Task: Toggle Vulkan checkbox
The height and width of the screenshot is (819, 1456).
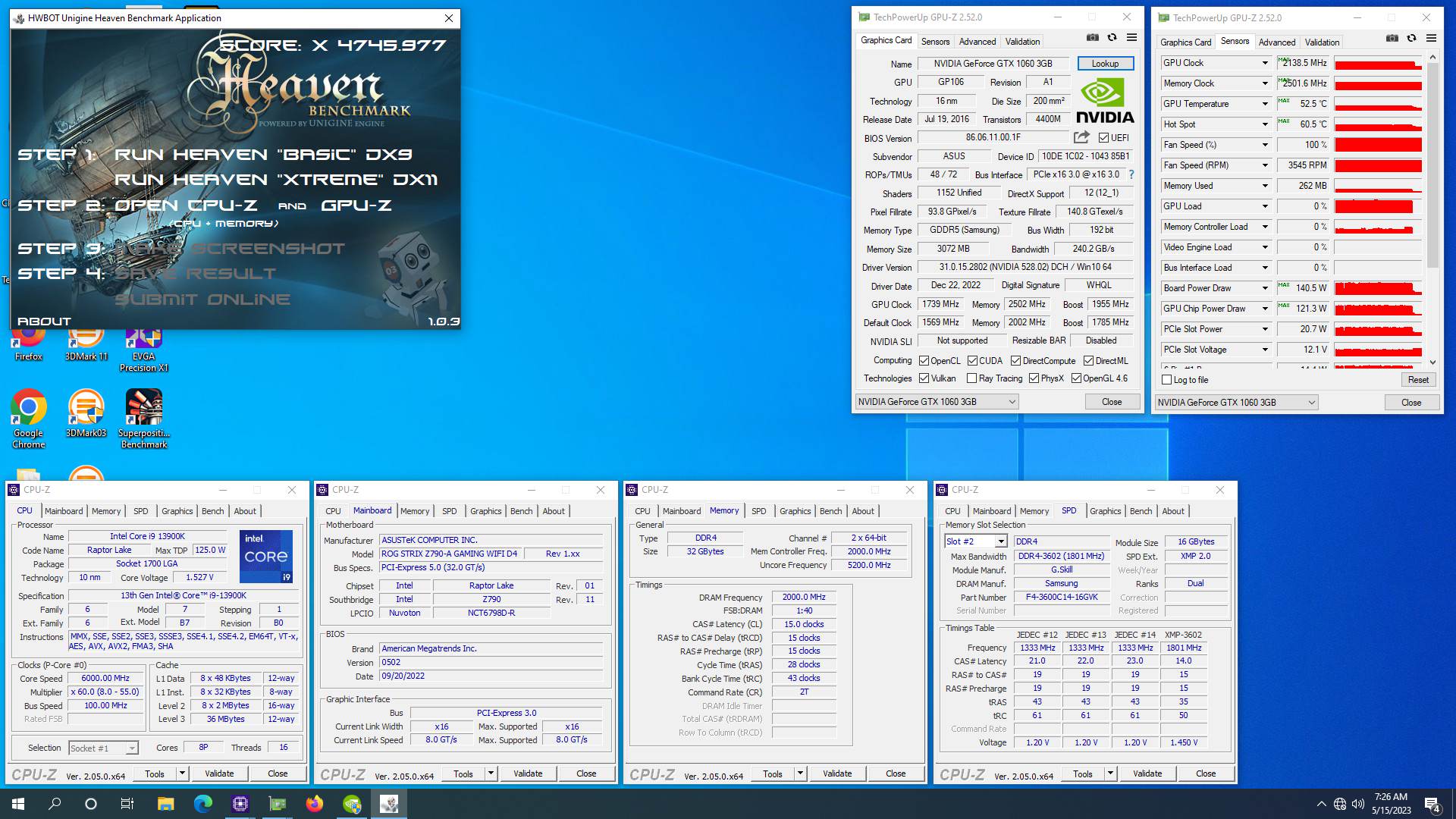Action: (x=924, y=378)
